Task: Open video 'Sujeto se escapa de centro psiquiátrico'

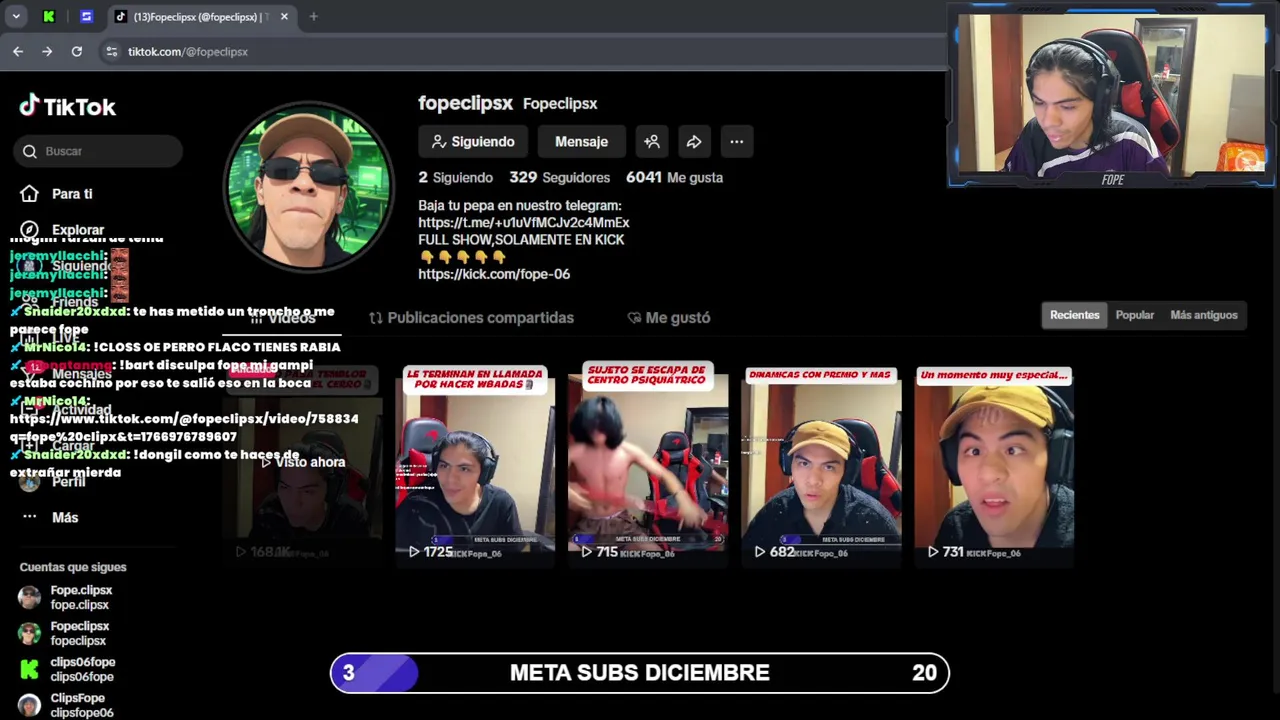Action: tap(648, 463)
